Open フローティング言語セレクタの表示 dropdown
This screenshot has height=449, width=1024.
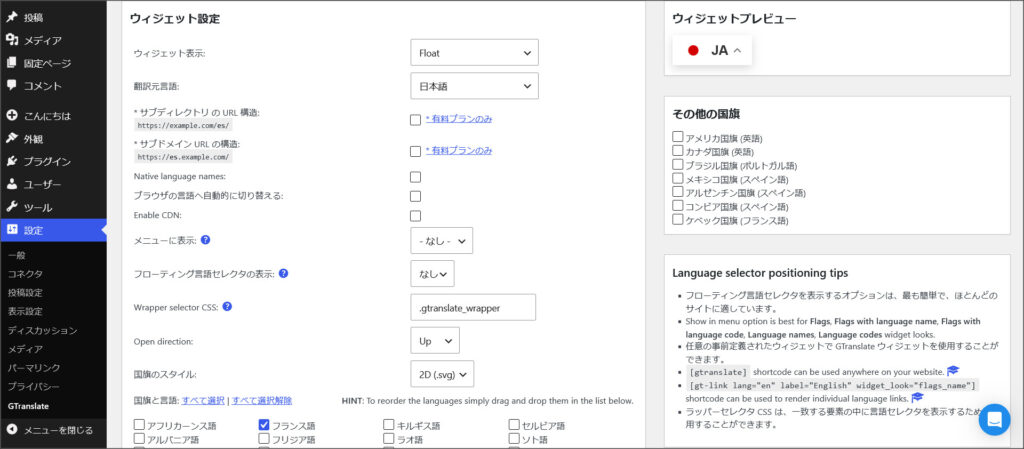pyautogui.click(x=432, y=274)
